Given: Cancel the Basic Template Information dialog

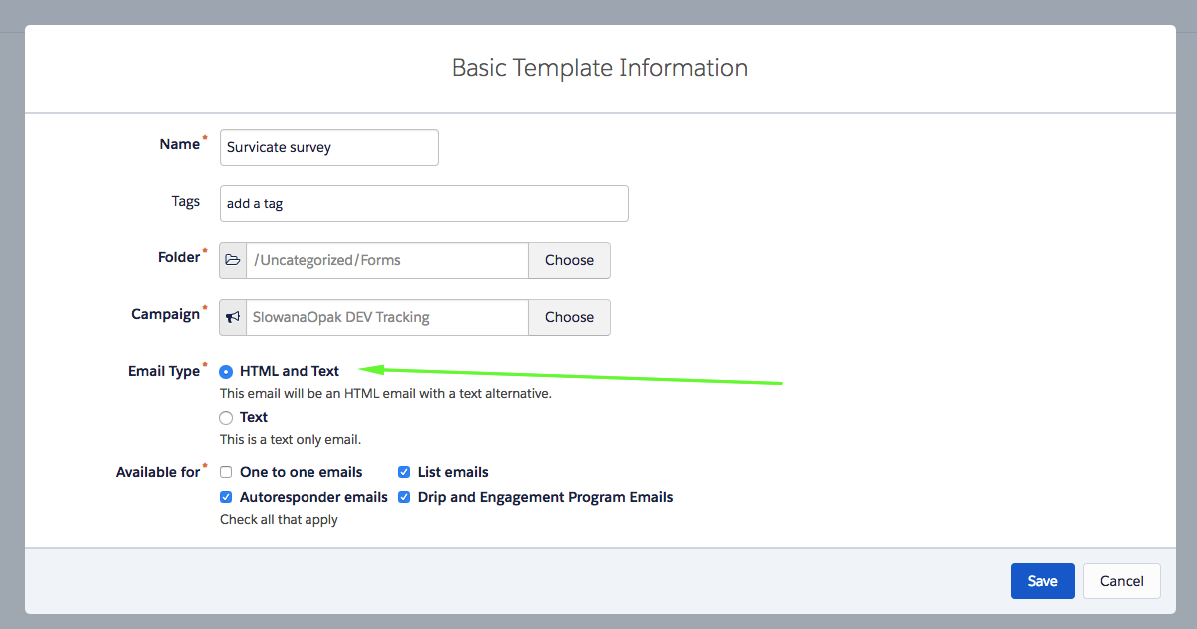Looking at the screenshot, I should pos(1121,581).
